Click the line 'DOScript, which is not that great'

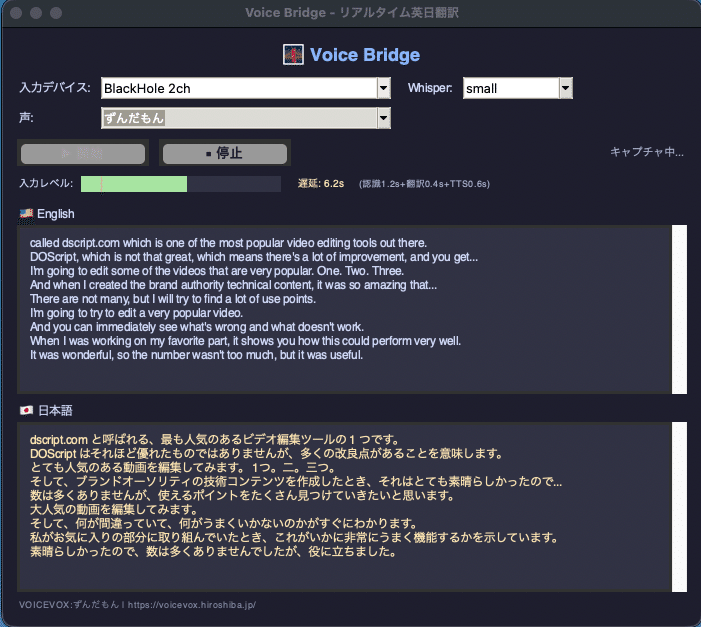[x=254, y=257]
